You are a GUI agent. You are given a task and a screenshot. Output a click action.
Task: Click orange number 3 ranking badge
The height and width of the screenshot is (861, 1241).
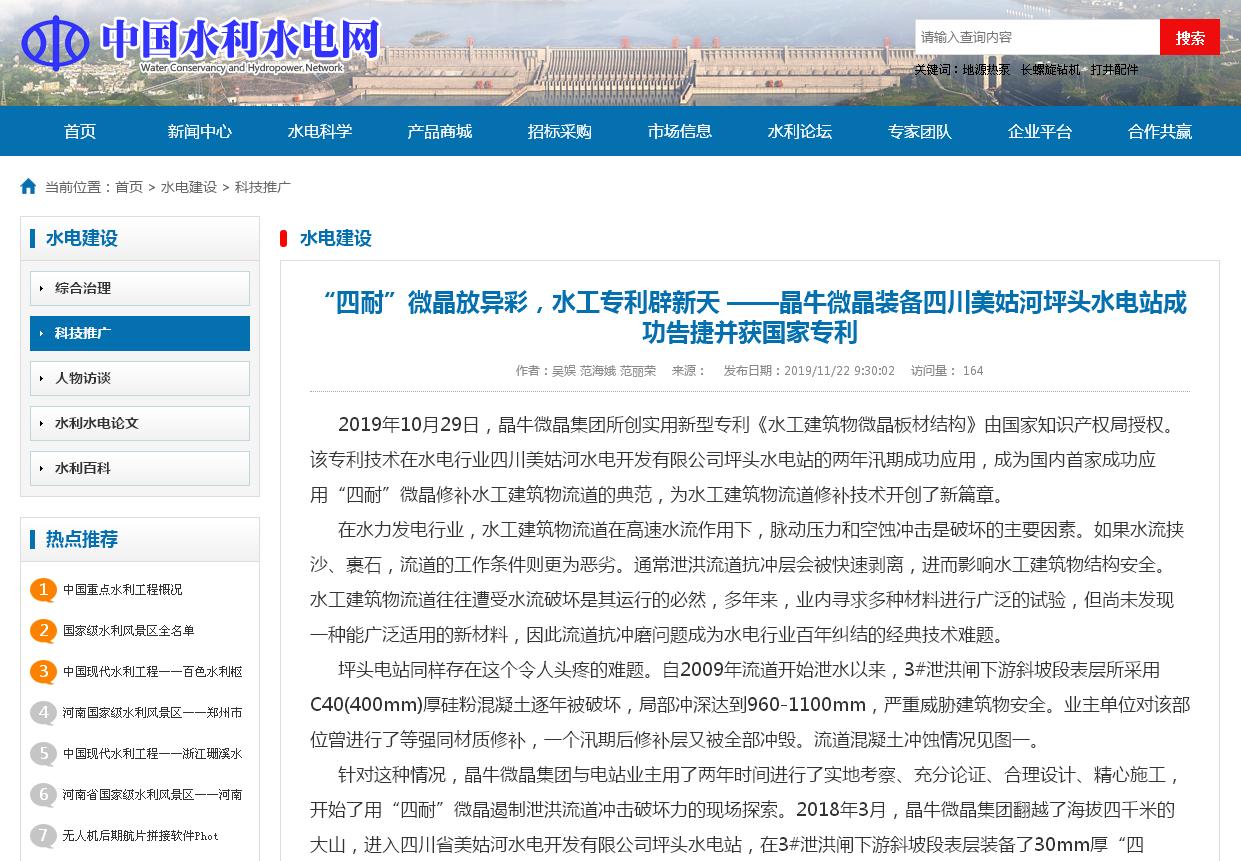(43, 672)
